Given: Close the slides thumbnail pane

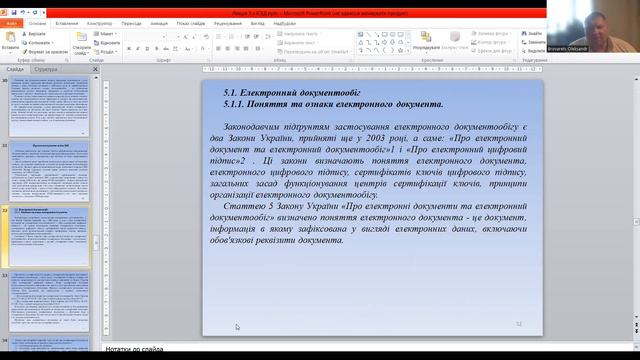Looking at the screenshot, I should (x=95, y=69).
